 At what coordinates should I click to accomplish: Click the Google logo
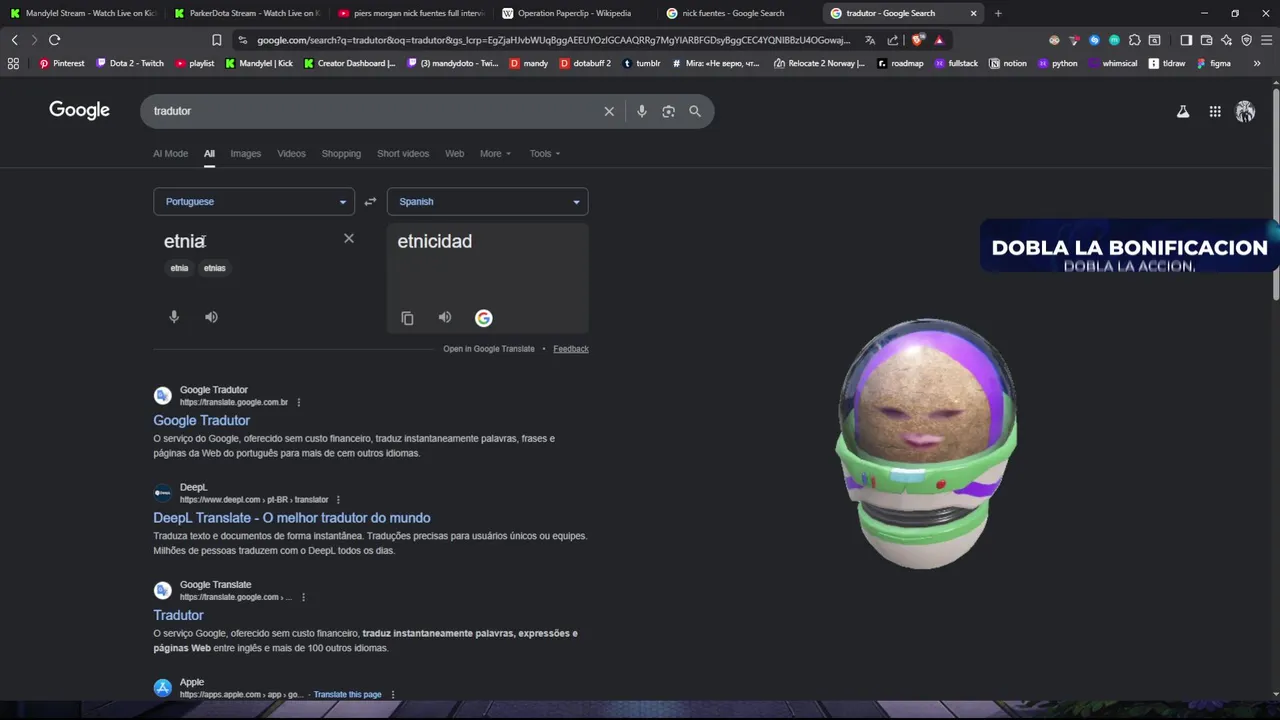click(x=79, y=111)
